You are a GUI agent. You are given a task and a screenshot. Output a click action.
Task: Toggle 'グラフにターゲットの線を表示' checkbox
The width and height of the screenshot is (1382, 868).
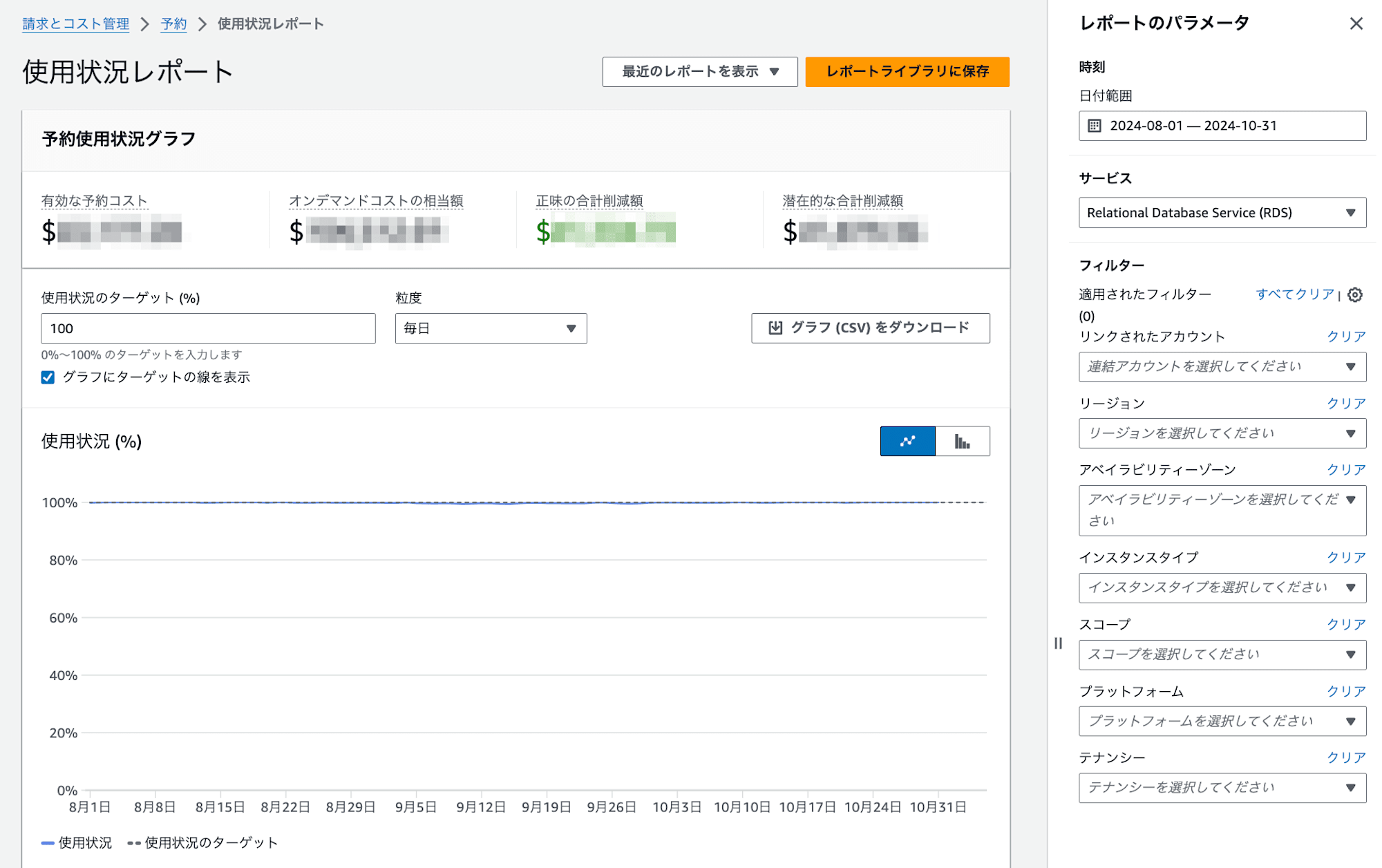[48, 377]
